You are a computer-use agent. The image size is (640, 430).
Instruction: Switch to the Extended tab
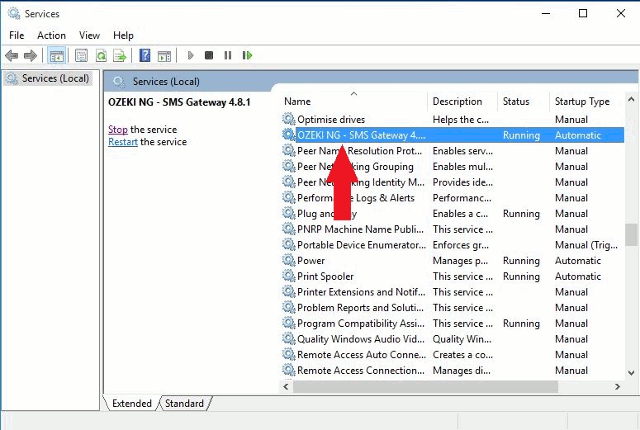pyautogui.click(x=131, y=403)
